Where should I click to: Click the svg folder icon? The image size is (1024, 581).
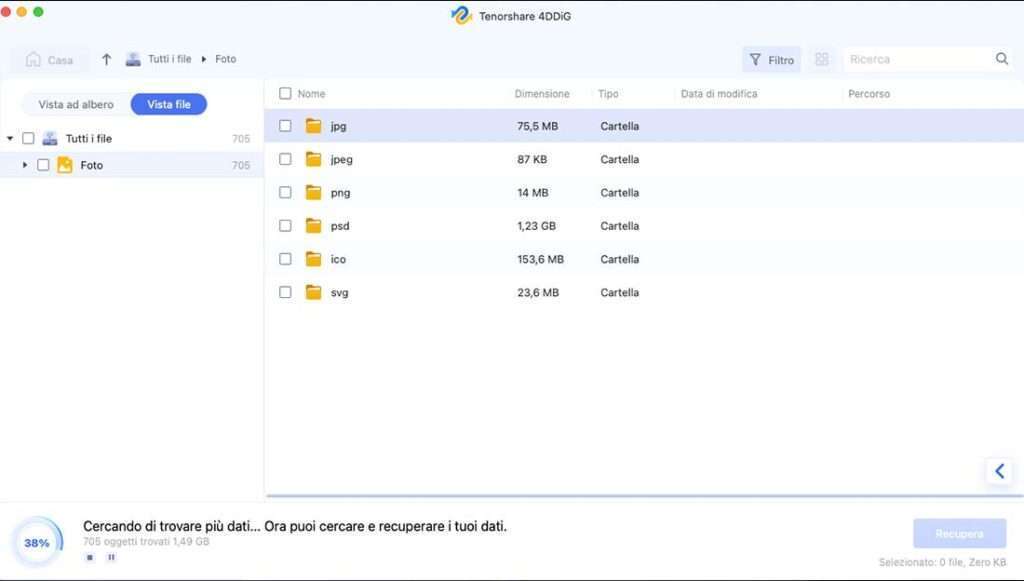[313, 292]
